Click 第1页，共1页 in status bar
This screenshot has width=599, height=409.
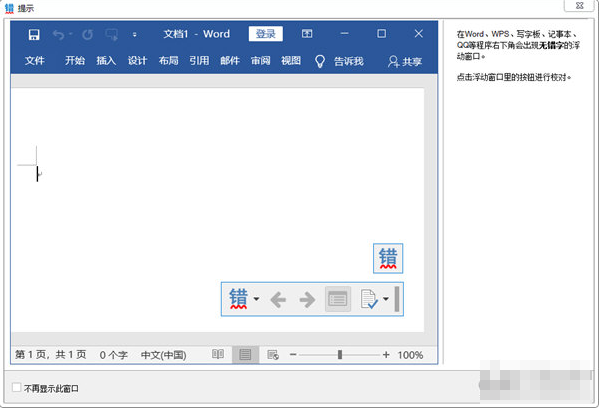point(51,355)
